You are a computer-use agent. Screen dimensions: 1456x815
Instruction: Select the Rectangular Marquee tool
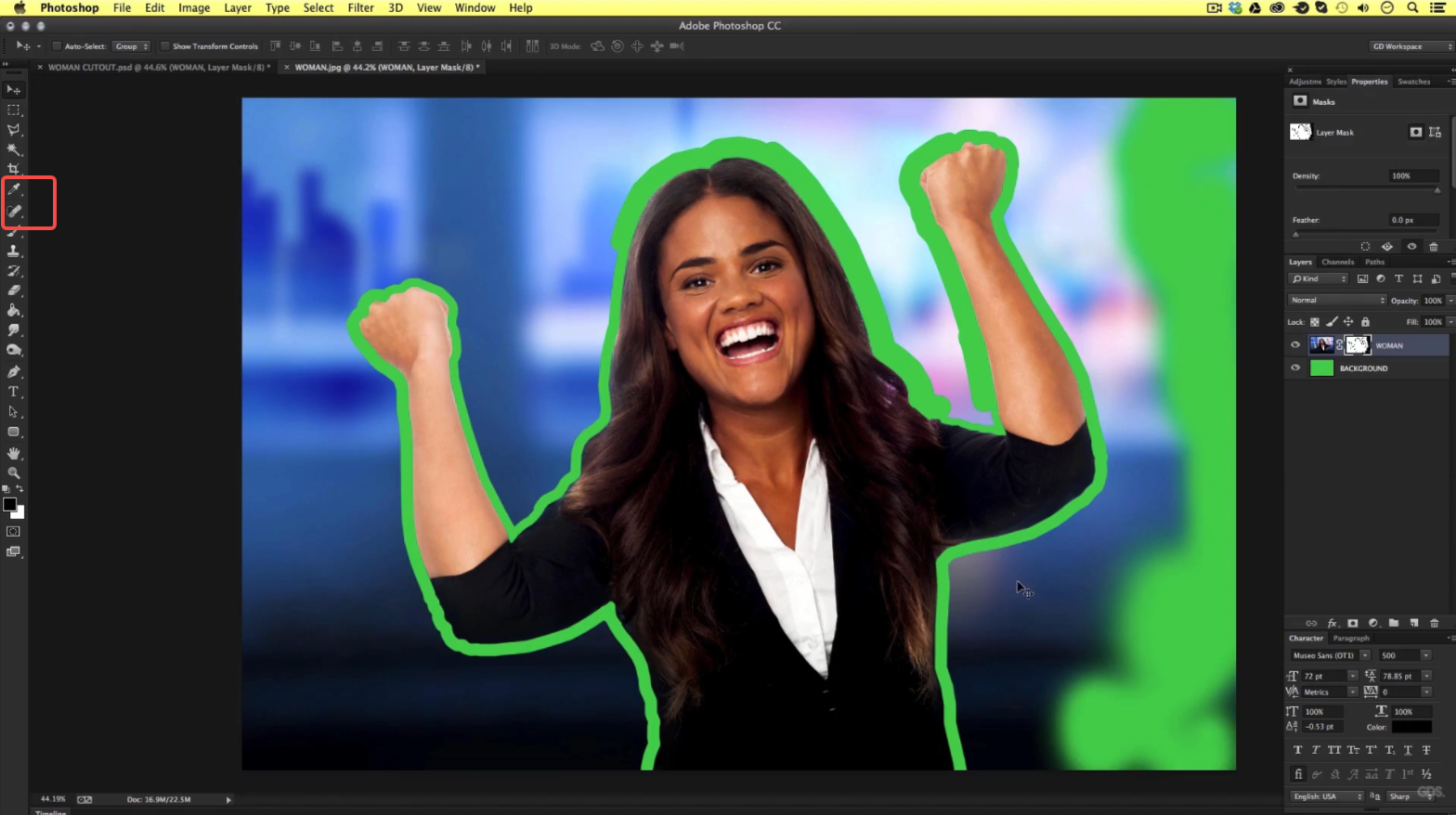coord(13,110)
